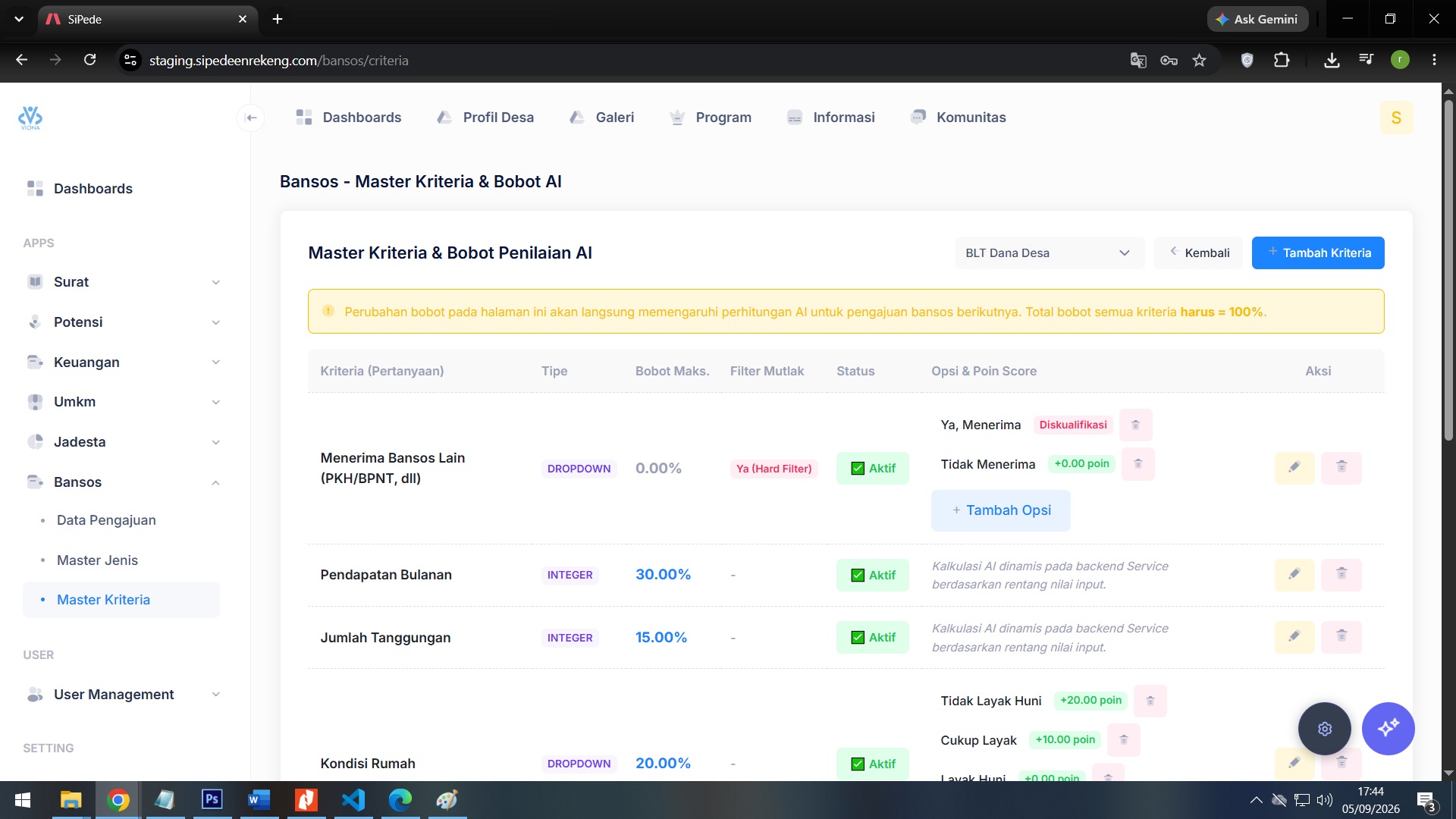Edit the Jumlah Tanggungan criterion
The height and width of the screenshot is (819, 1456).
tap(1294, 636)
